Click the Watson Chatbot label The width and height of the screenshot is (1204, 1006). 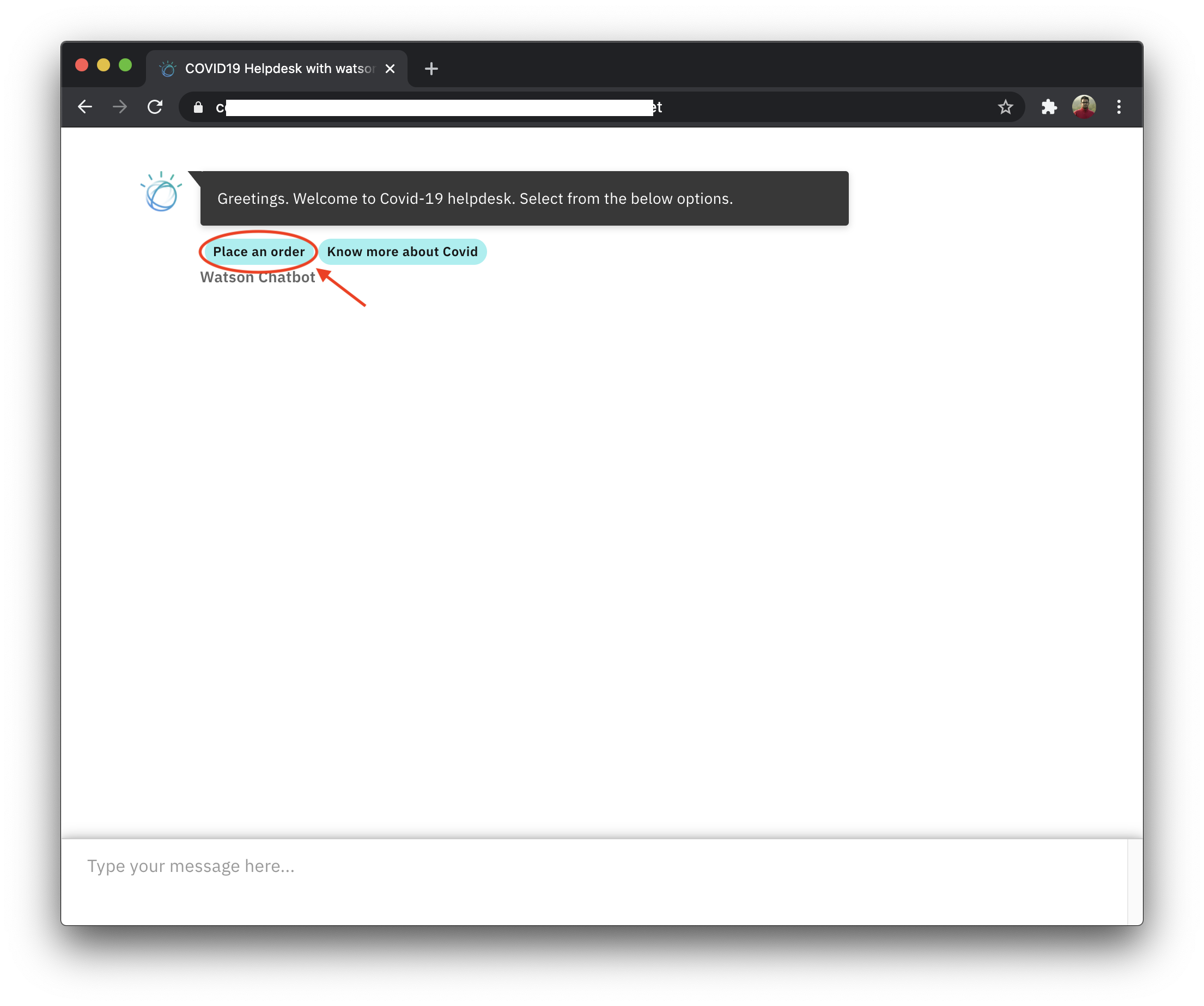257,277
